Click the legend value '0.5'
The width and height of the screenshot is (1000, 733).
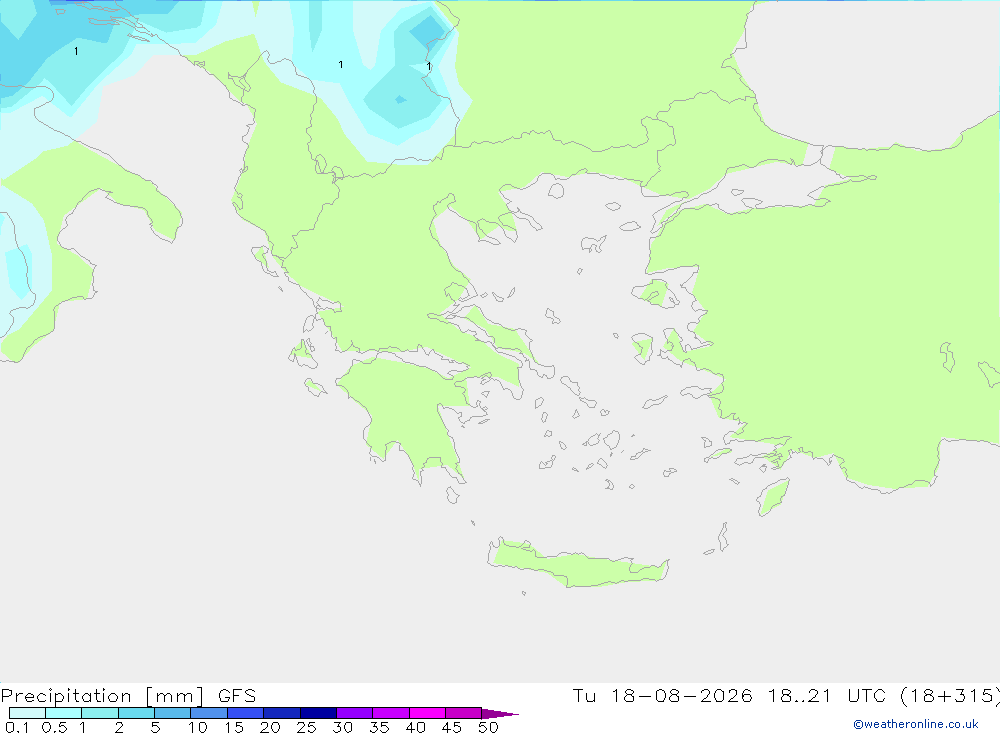[54, 727]
